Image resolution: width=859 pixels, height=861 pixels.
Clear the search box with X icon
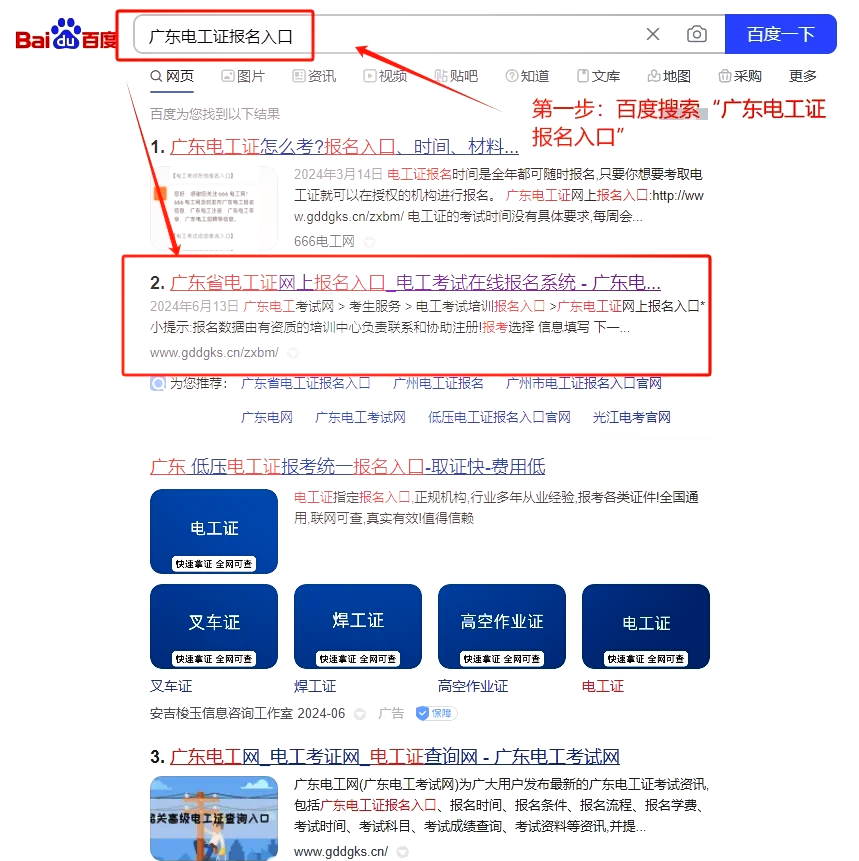[652, 34]
